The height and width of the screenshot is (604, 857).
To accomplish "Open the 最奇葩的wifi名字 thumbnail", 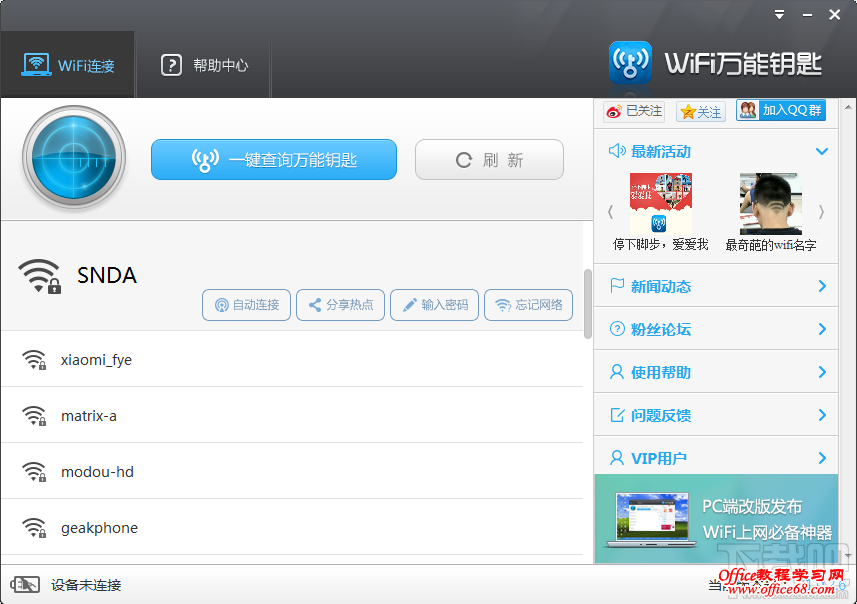I will (x=768, y=202).
